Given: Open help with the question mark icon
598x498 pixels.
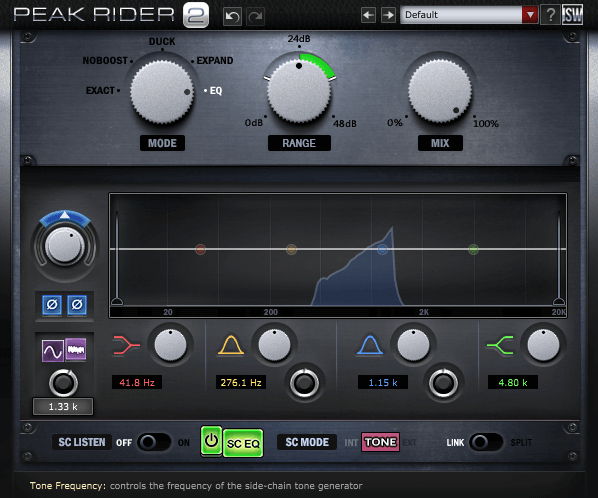Looking at the screenshot, I should pyautogui.click(x=550, y=15).
